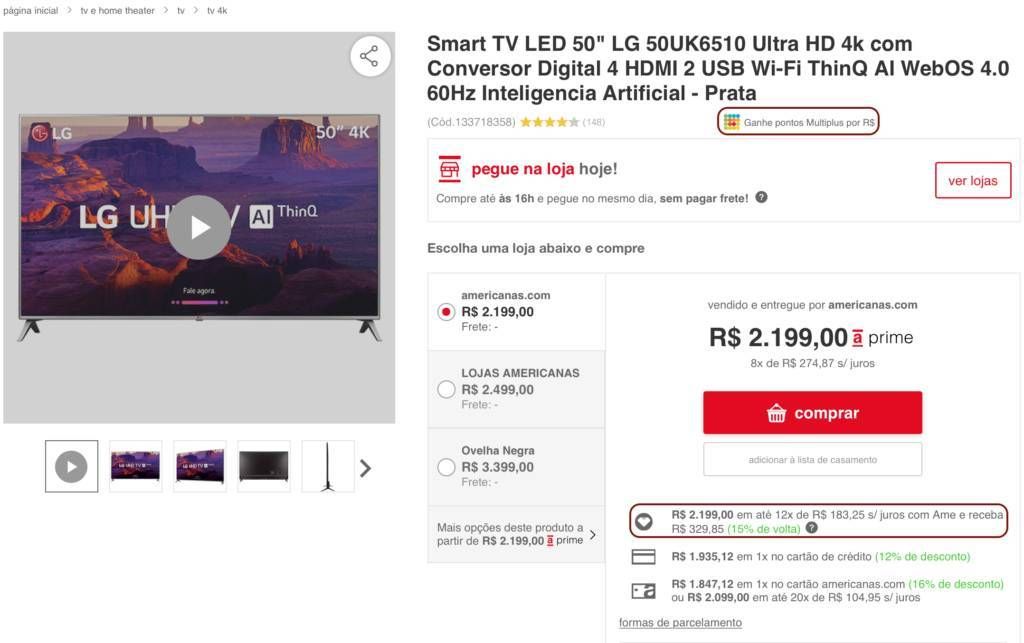Select the black TV back view thumbnail
The width and height of the screenshot is (1024, 643).
point(264,466)
